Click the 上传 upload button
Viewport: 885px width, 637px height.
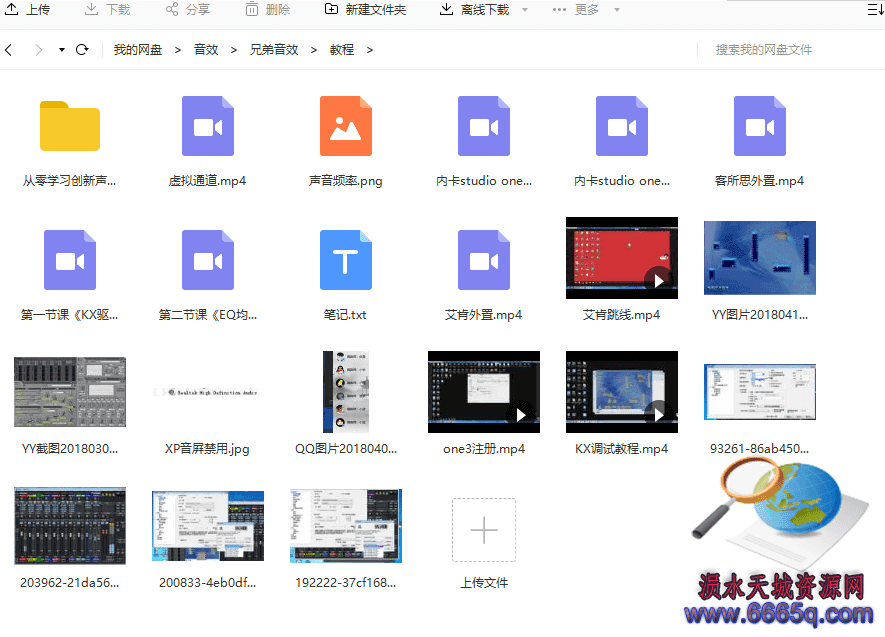click(x=27, y=10)
